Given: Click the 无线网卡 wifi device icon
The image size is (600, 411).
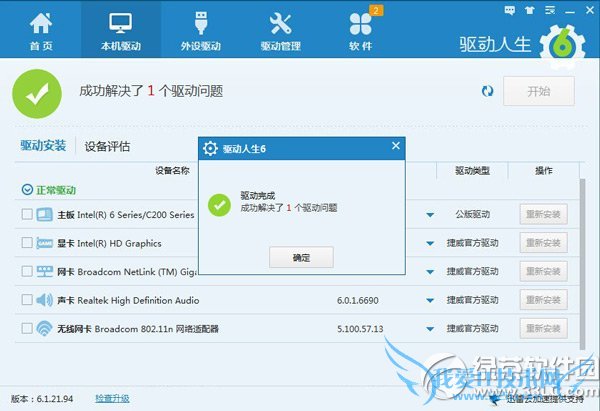Looking at the screenshot, I should click(x=44, y=328).
